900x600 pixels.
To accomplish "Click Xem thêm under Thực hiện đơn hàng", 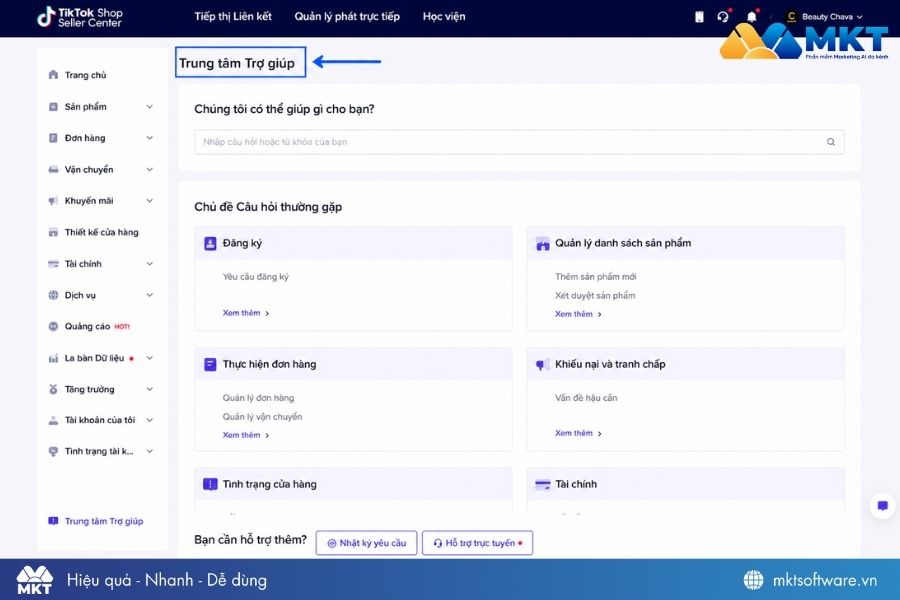I will point(246,435).
